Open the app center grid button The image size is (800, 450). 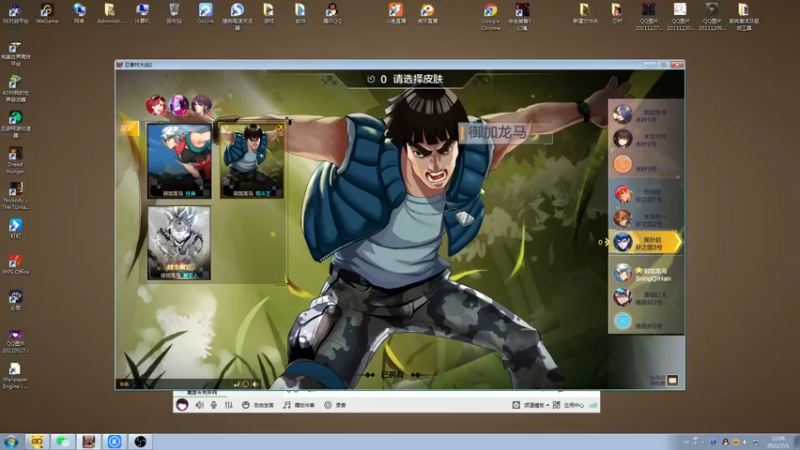tap(568, 405)
